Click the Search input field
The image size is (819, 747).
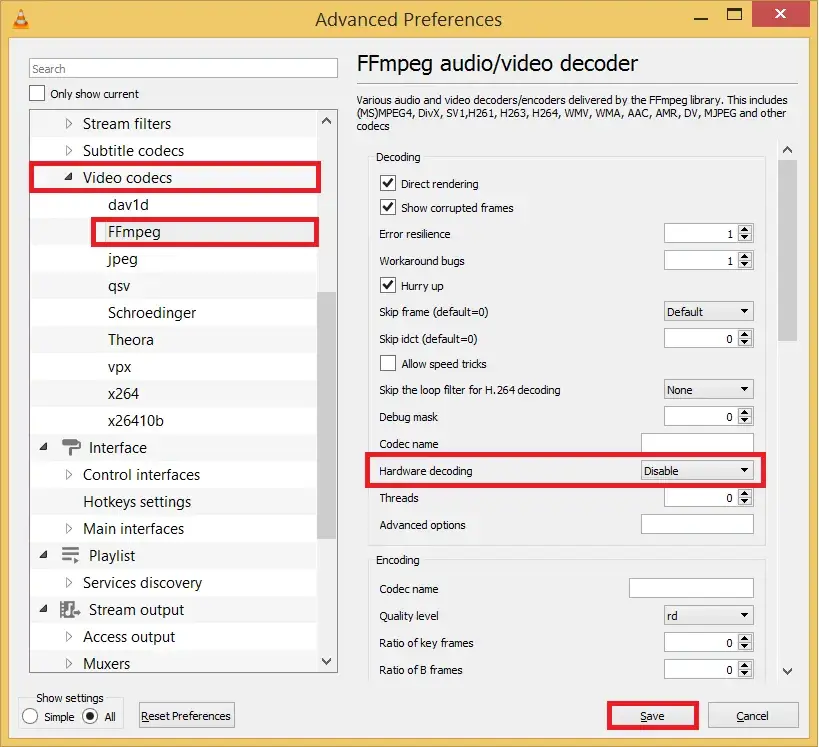(x=183, y=69)
